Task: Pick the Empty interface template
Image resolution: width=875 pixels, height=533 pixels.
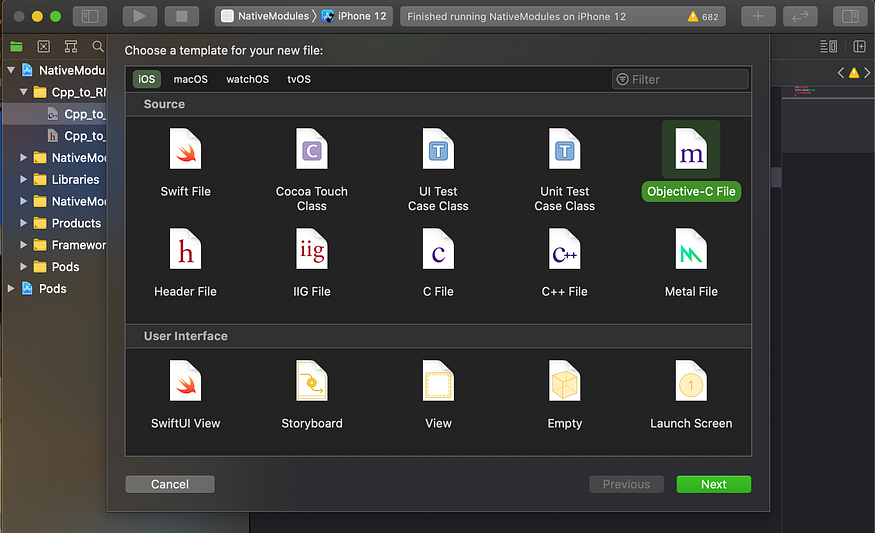Action: click(564, 394)
